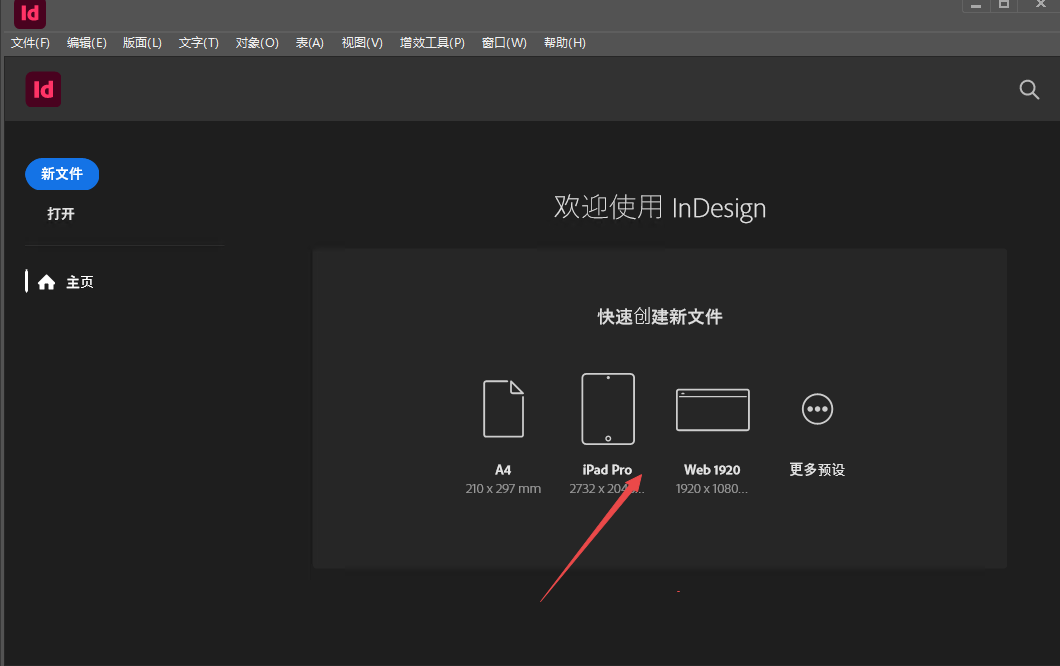Click the InDesign title bar app icon
This screenshot has height=666, width=1060.
click(x=30, y=14)
